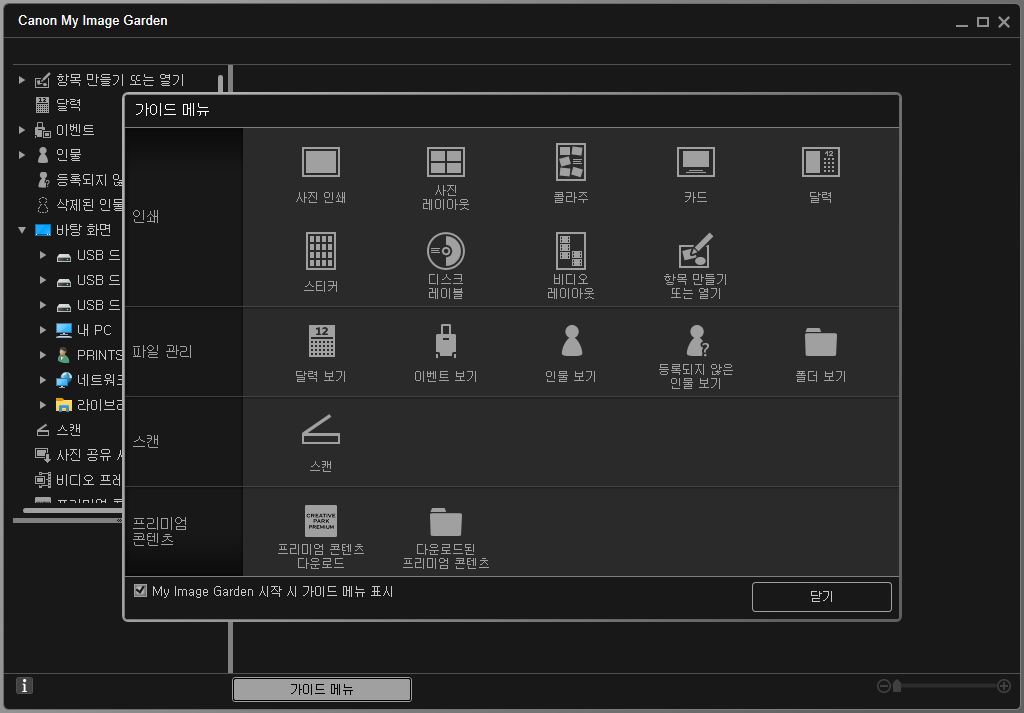
Task: Select 사진 공유 sidebar item
Action: [78, 454]
